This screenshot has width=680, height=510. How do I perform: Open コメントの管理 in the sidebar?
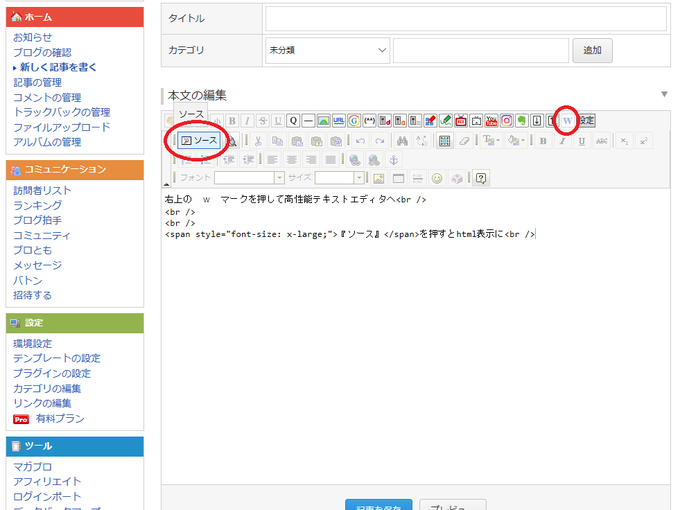47,98
